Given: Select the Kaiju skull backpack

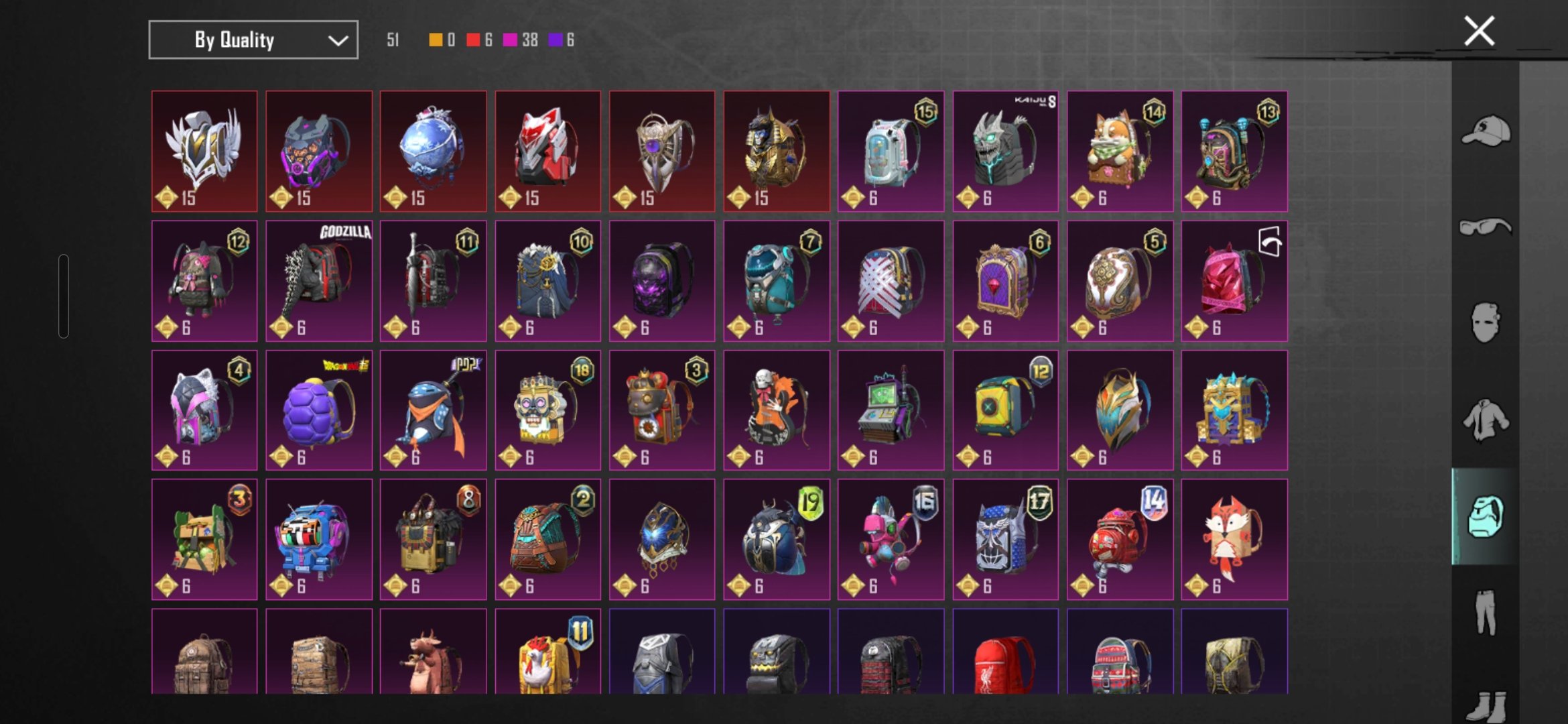Looking at the screenshot, I should tap(1005, 152).
